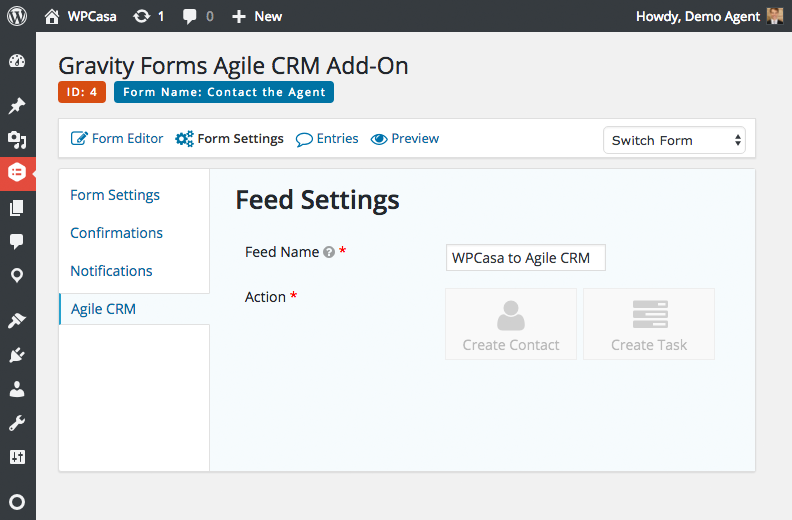Screen dimensions: 792x520
Task: Click the New plus icon
Action: [238, 17]
